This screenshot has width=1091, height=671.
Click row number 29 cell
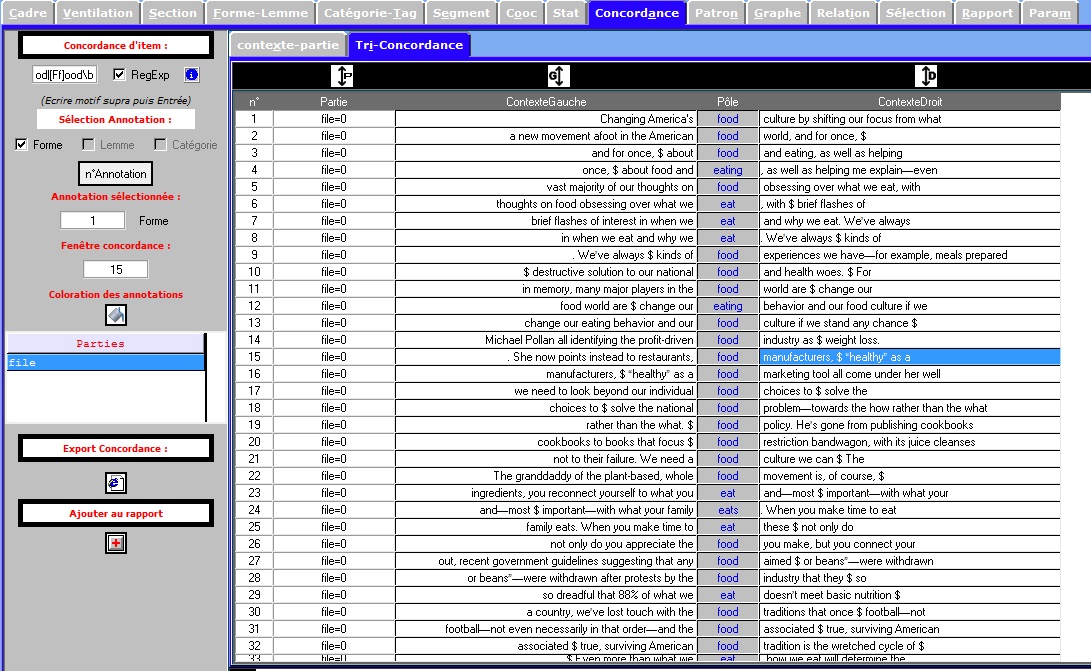point(254,595)
